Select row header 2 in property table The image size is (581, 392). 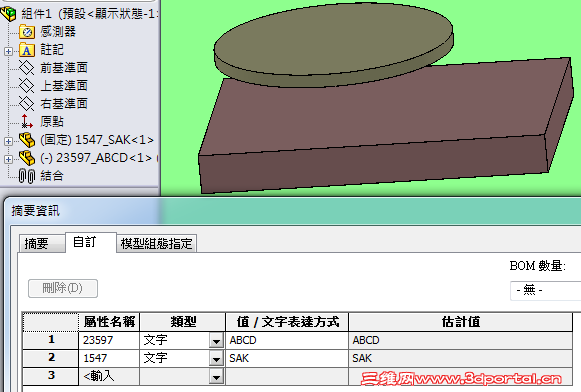(51, 358)
